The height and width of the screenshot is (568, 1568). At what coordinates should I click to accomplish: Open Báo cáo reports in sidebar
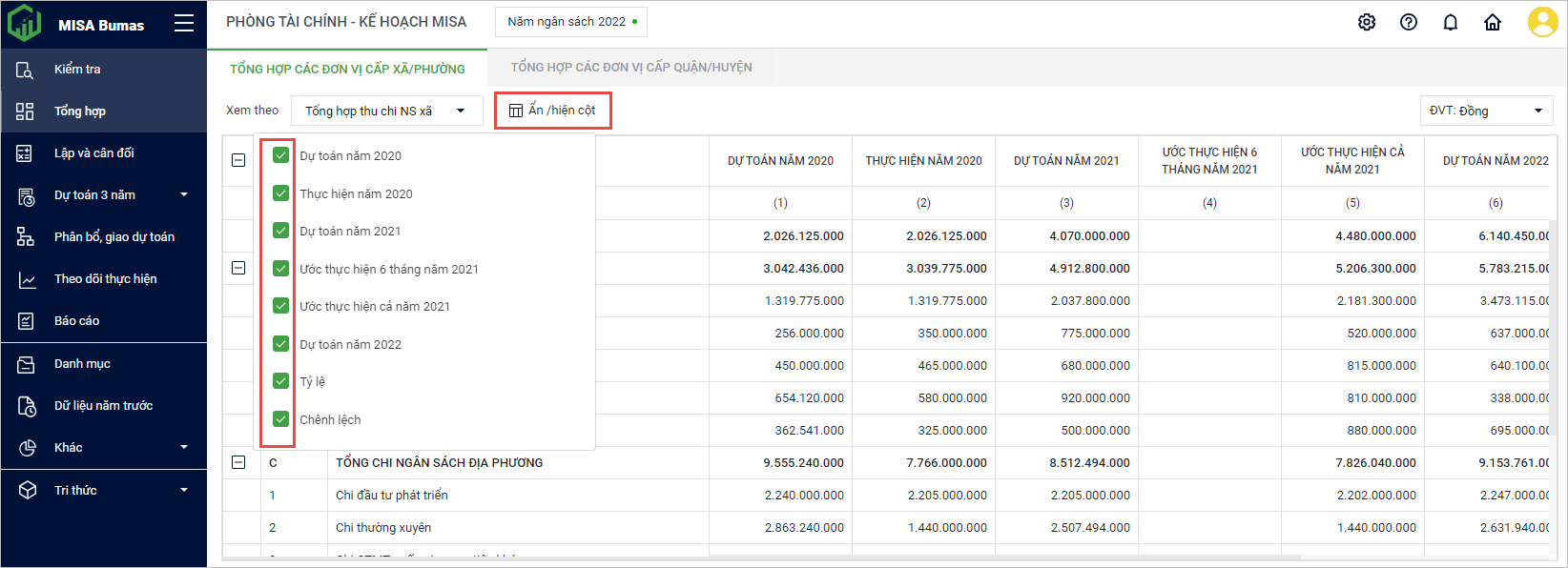pyautogui.click(x=76, y=321)
